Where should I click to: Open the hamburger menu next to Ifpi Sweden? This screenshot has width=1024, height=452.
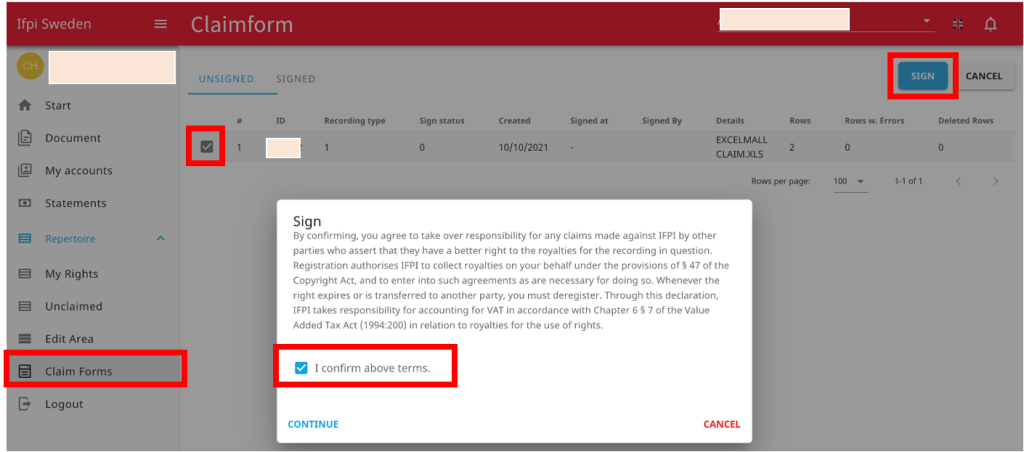coord(160,25)
